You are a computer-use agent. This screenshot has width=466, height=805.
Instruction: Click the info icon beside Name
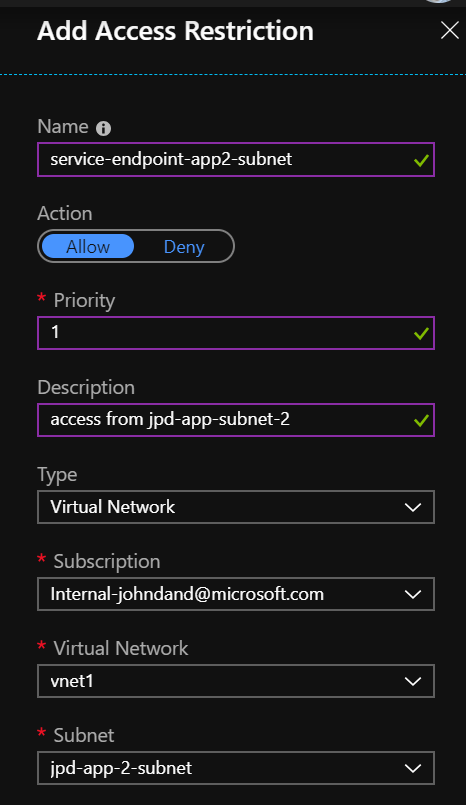click(103, 128)
